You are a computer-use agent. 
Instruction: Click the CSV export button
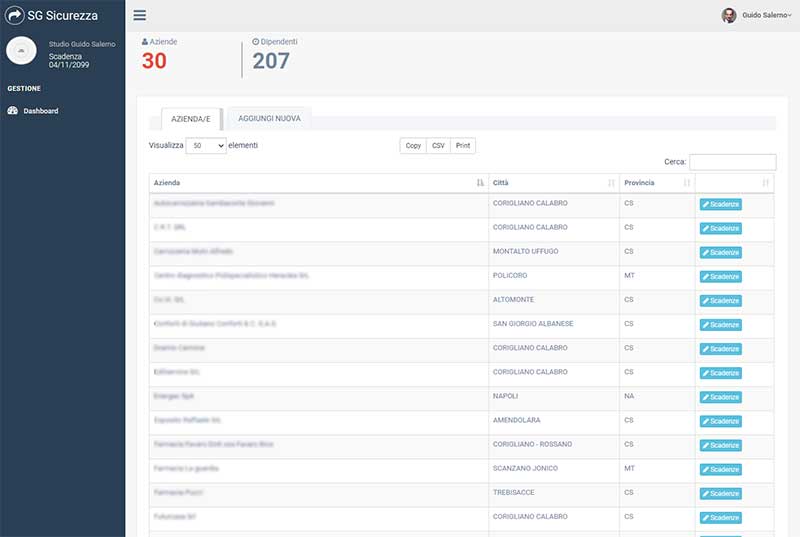[438, 145]
